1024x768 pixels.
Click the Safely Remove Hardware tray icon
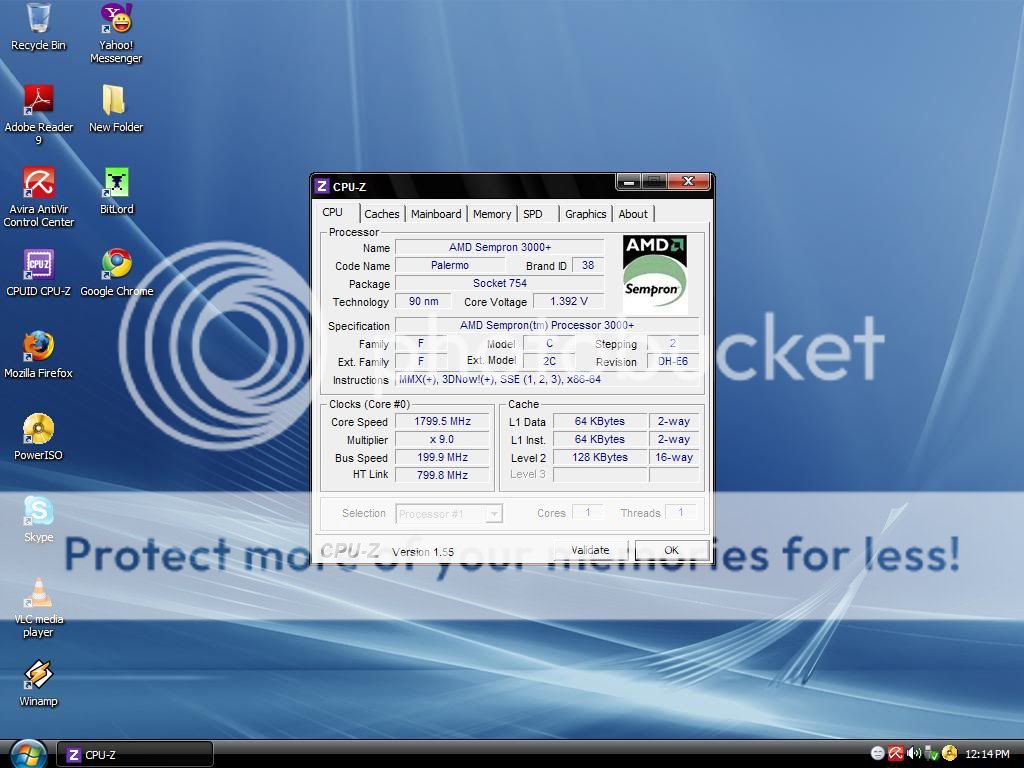(931, 754)
